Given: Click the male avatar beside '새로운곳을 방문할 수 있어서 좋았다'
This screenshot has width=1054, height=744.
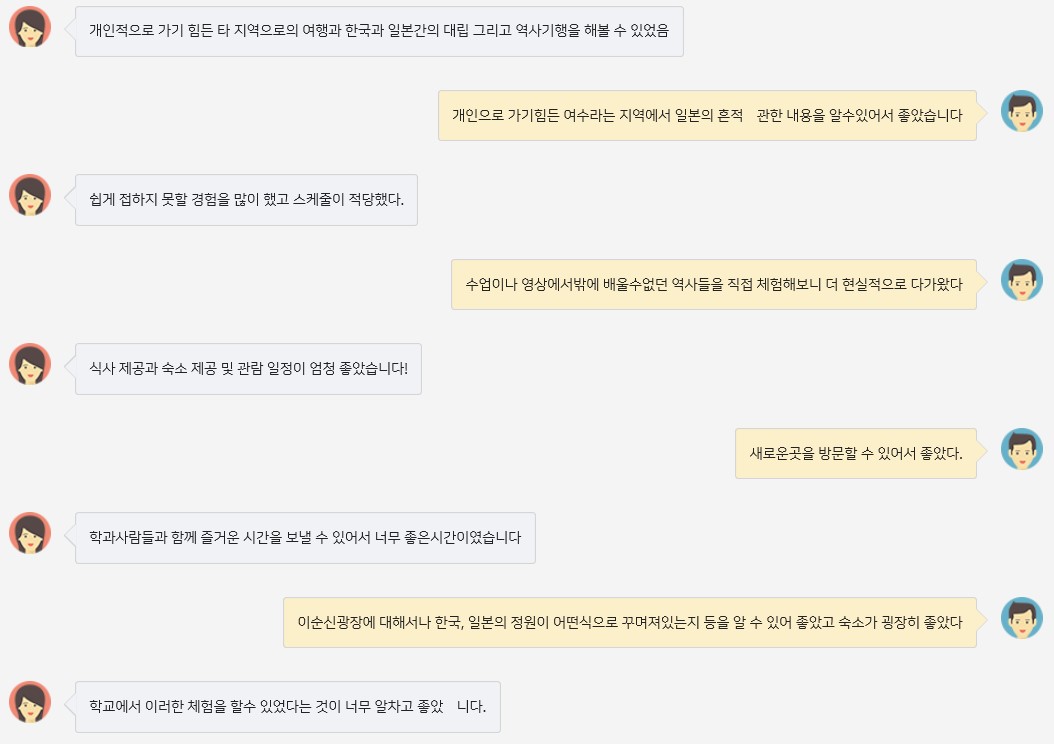Looking at the screenshot, I should click(1021, 449).
